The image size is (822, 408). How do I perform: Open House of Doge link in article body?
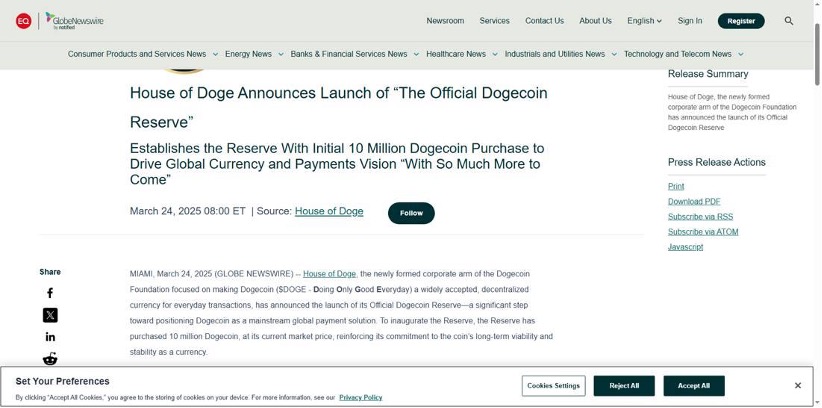(x=329, y=274)
